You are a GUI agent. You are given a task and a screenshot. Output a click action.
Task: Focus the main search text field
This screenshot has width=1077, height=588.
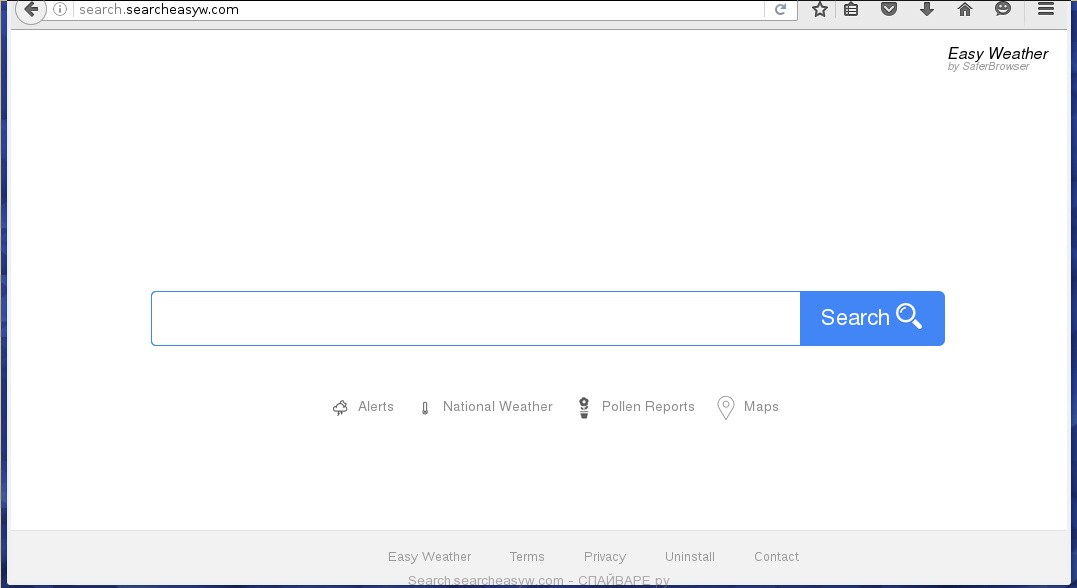coord(475,318)
